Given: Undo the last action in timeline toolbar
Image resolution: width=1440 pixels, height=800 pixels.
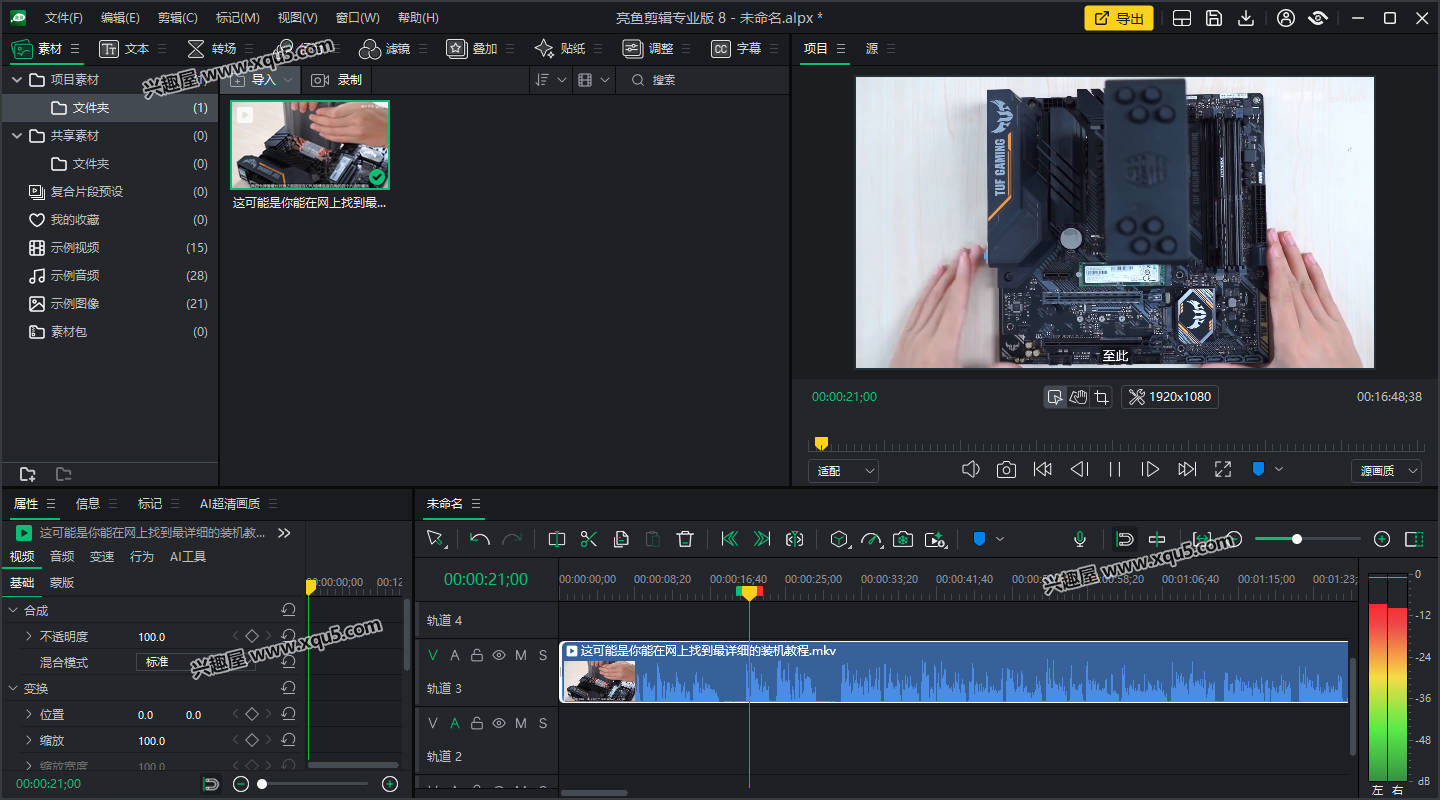Looking at the screenshot, I should click(480, 539).
